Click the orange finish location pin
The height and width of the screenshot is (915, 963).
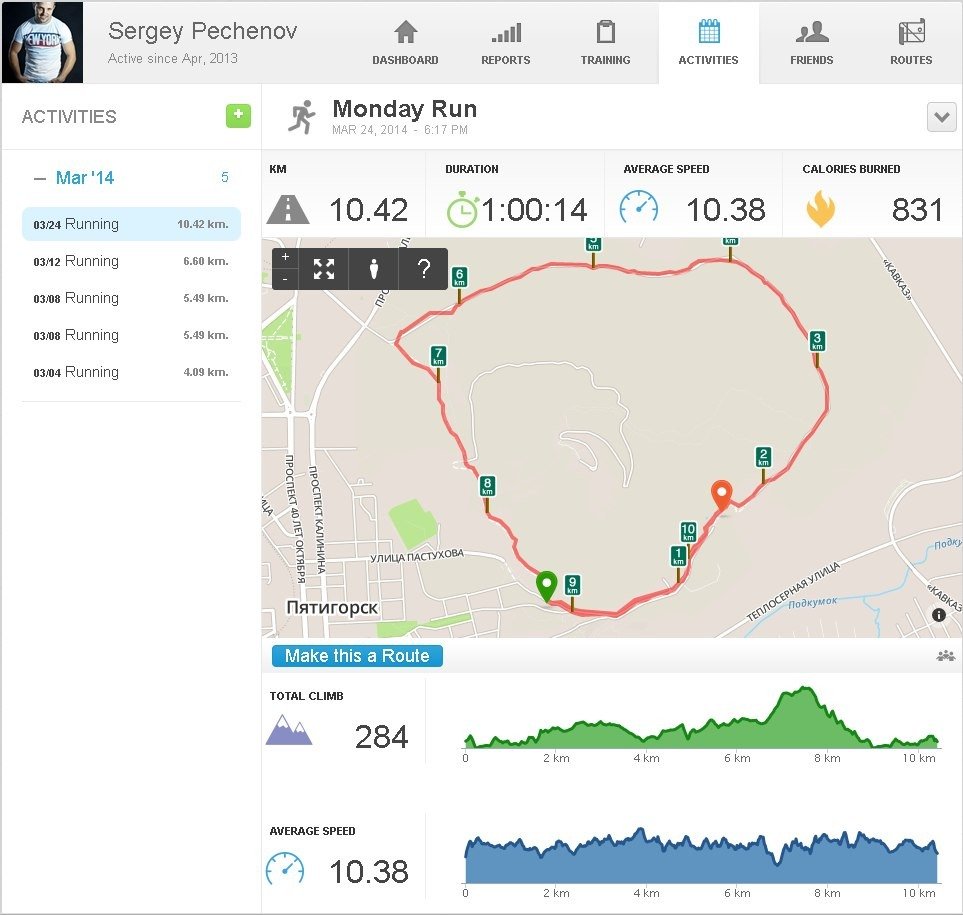click(721, 495)
